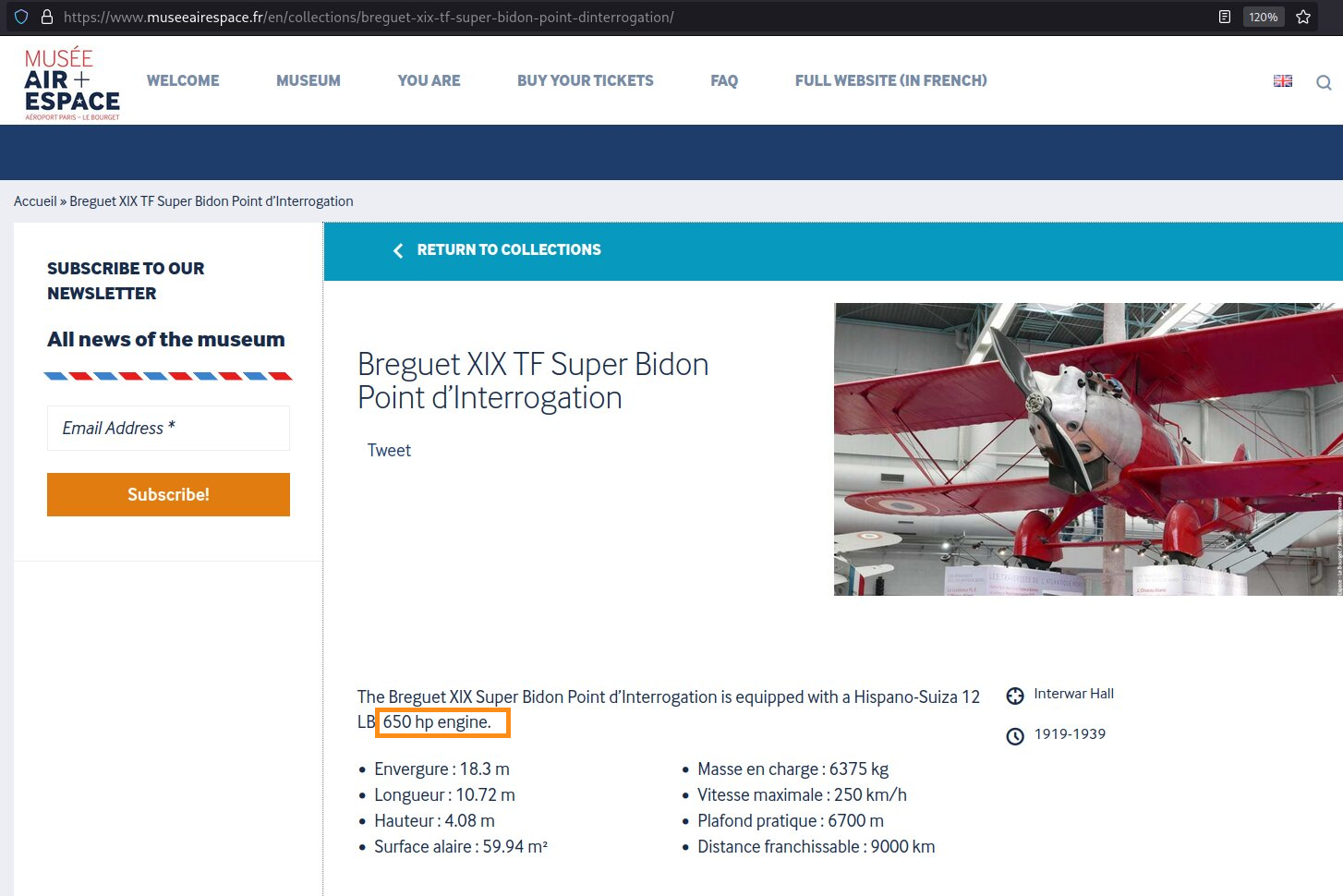Click the UK flag language icon
This screenshot has height=896, width=1343.
(x=1283, y=81)
